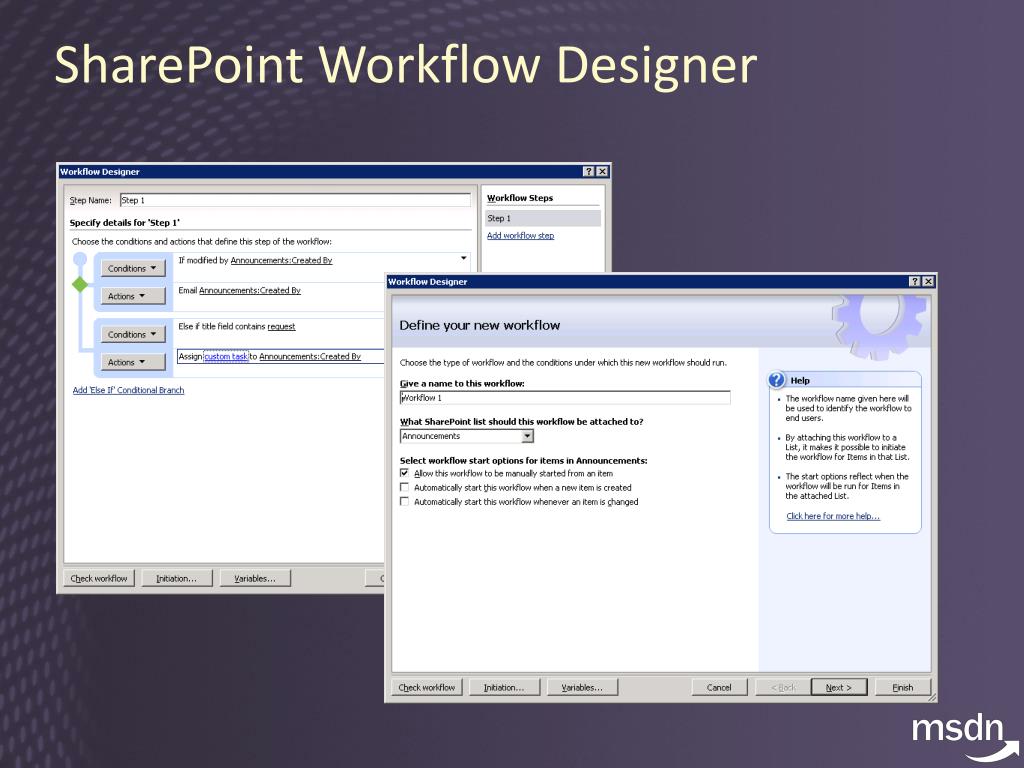Click the help question mark in back Workflow Designer title bar
The image size is (1024, 768).
(588, 171)
